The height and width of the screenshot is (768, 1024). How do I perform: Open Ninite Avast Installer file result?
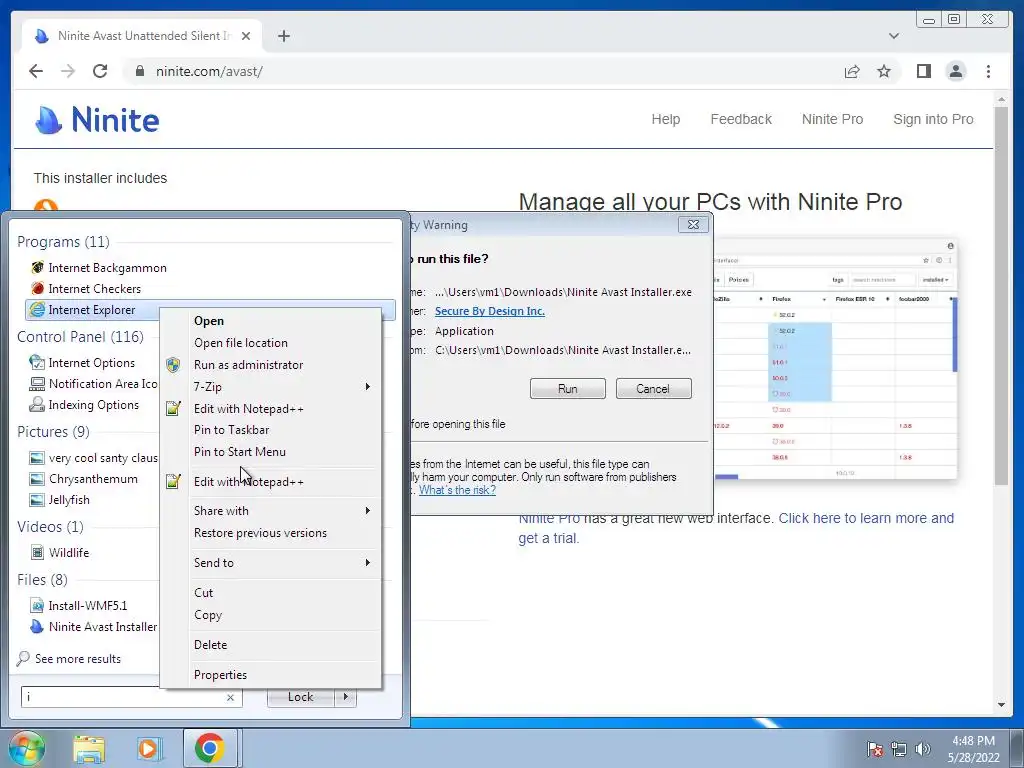pyautogui.click(x=93, y=626)
